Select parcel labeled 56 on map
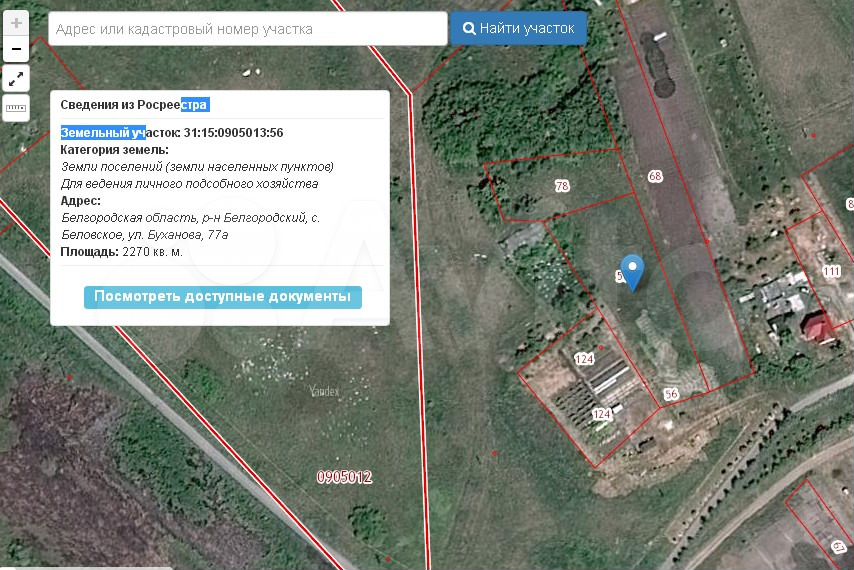Image resolution: width=854 pixels, height=570 pixels. [670, 394]
